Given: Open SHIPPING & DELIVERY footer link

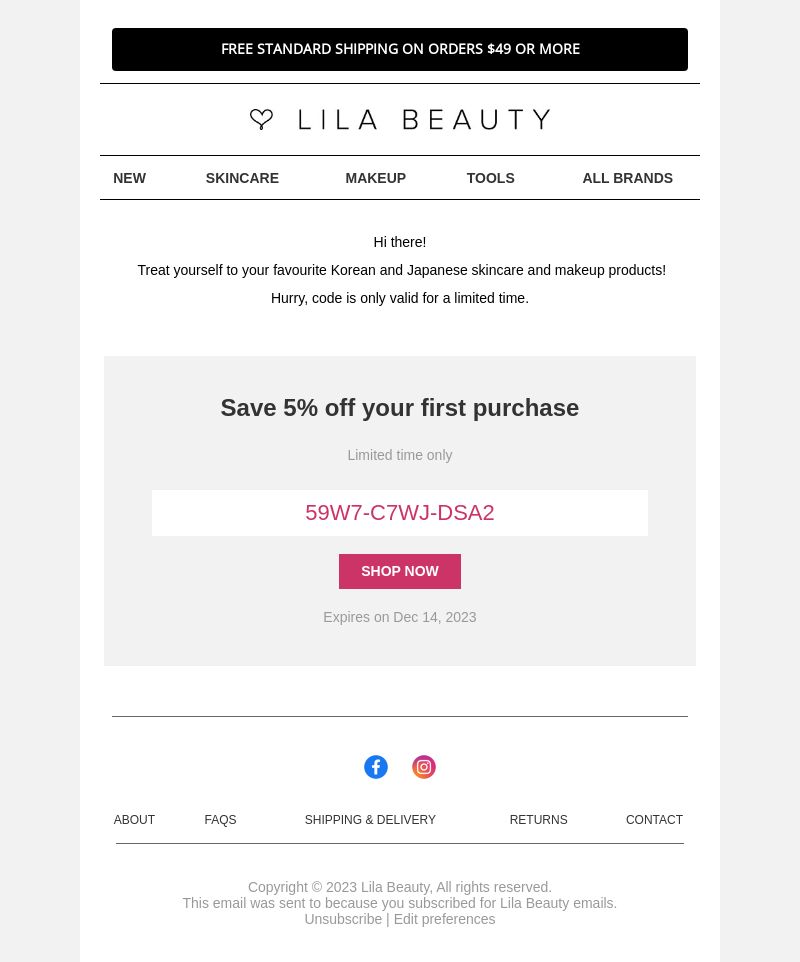Looking at the screenshot, I should tap(370, 820).
